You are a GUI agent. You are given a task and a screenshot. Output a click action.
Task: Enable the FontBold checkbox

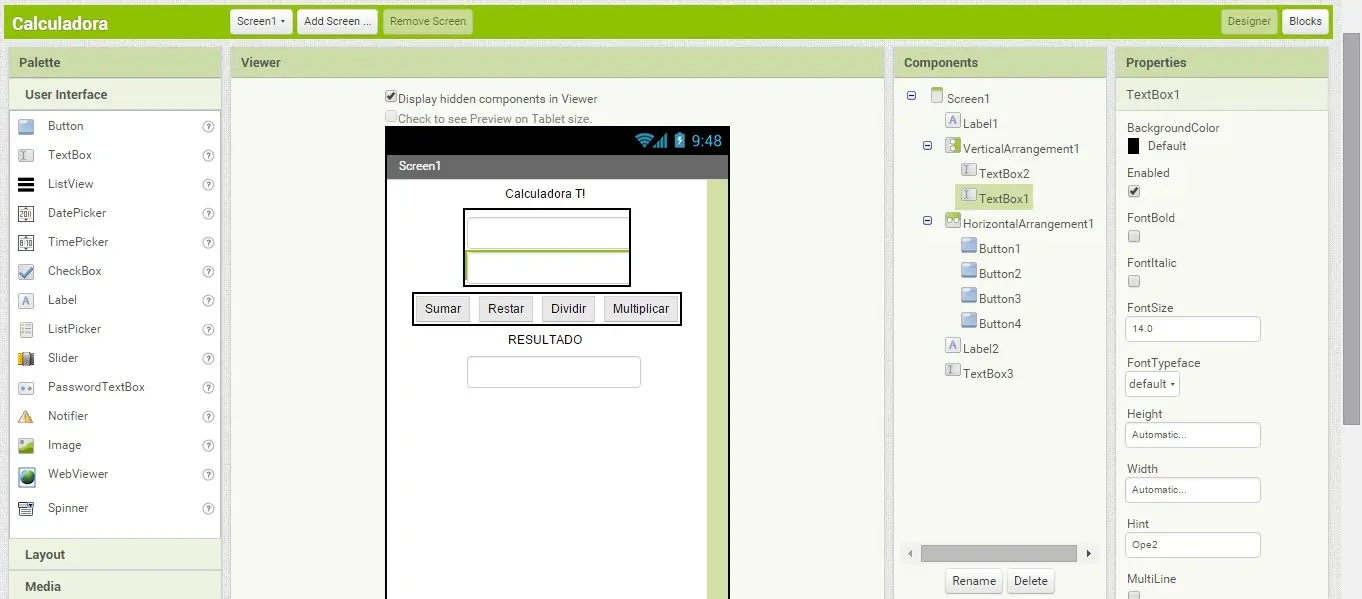pos(1134,236)
